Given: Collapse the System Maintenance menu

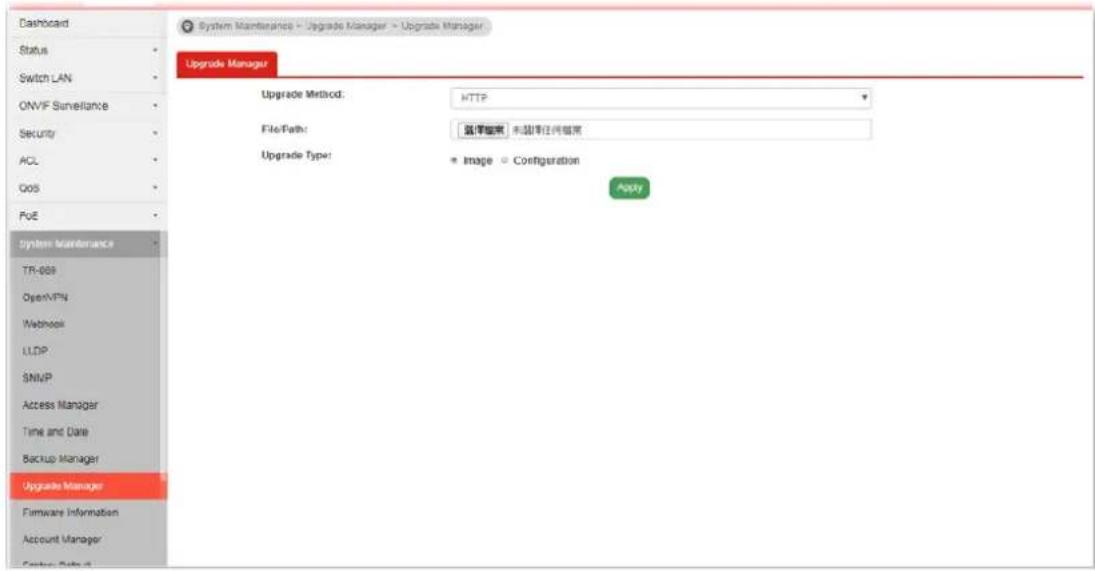Looking at the screenshot, I should pos(87,244).
